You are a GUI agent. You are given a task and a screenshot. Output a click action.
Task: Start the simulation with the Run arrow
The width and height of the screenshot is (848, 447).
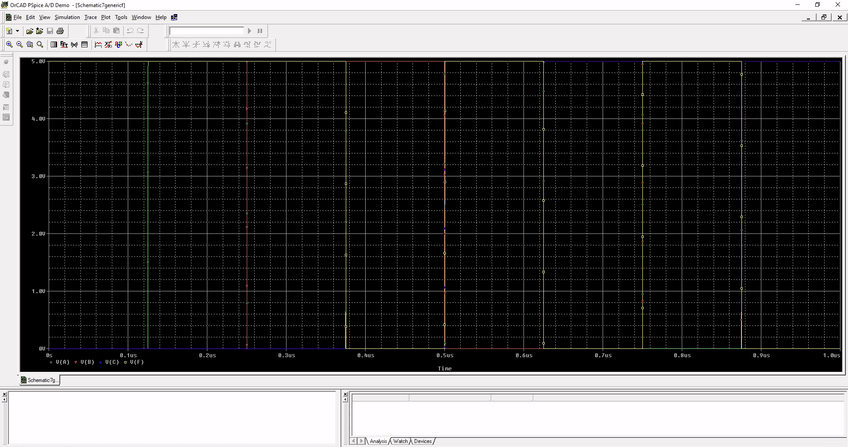(250, 31)
